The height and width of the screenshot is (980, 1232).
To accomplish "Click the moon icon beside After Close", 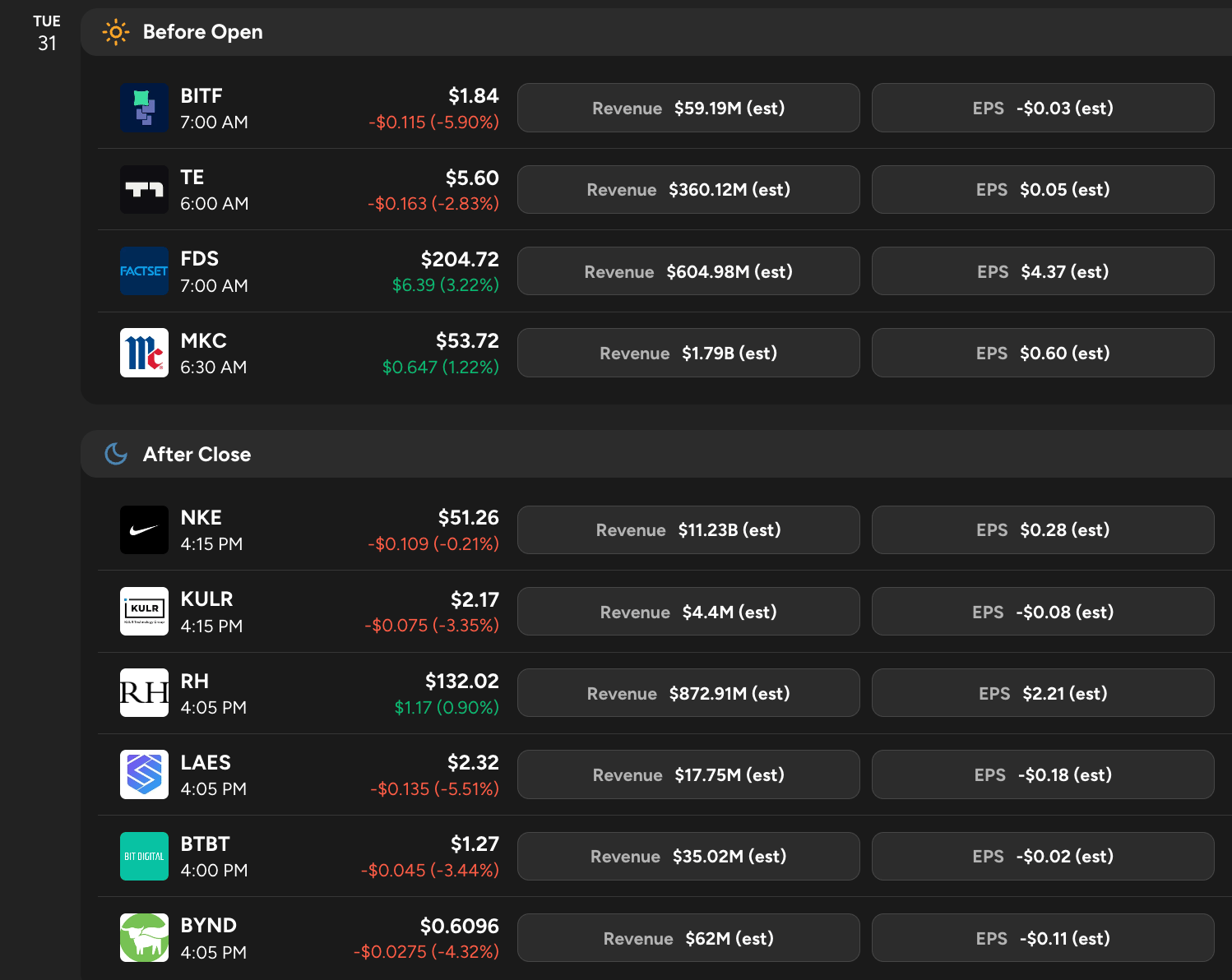I will 116,454.
